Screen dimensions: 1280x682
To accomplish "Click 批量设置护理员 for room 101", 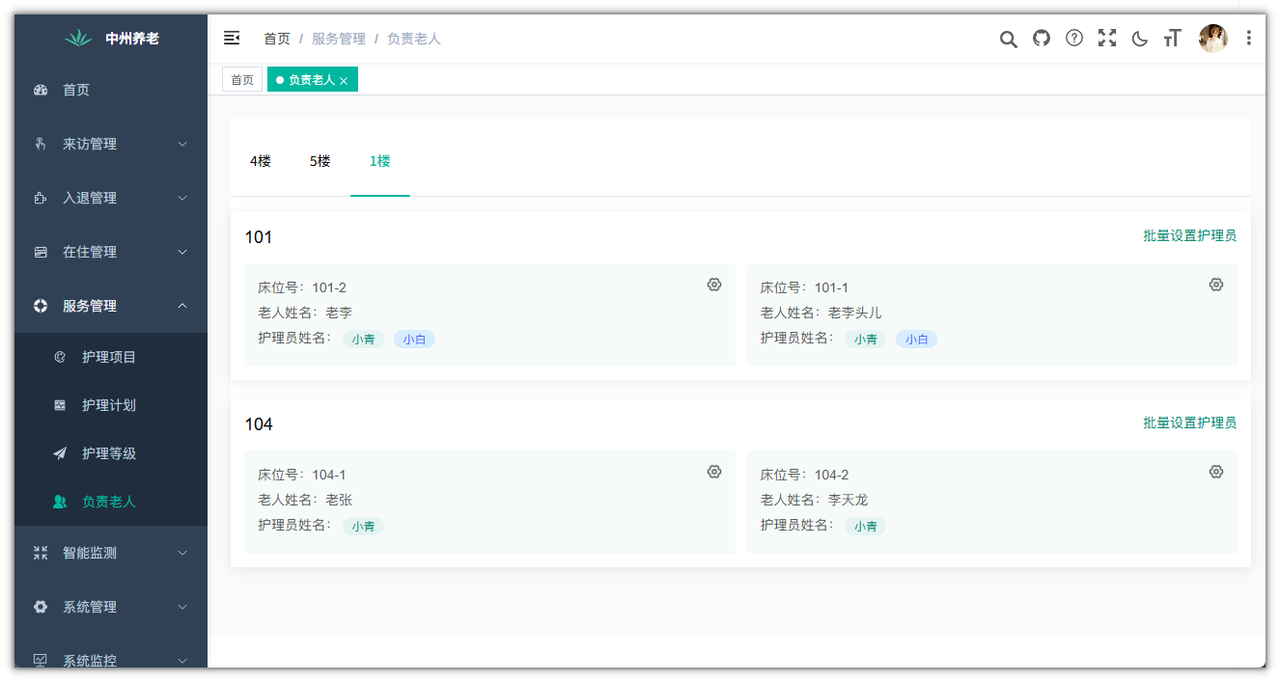I will 1190,236.
